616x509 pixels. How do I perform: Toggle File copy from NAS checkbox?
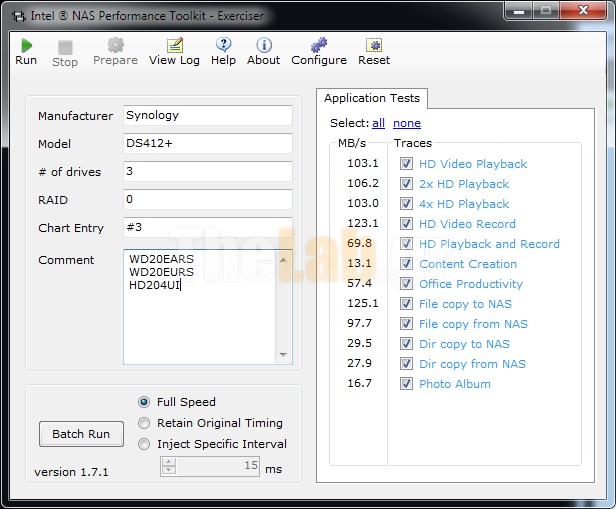(x=406, y=324)
